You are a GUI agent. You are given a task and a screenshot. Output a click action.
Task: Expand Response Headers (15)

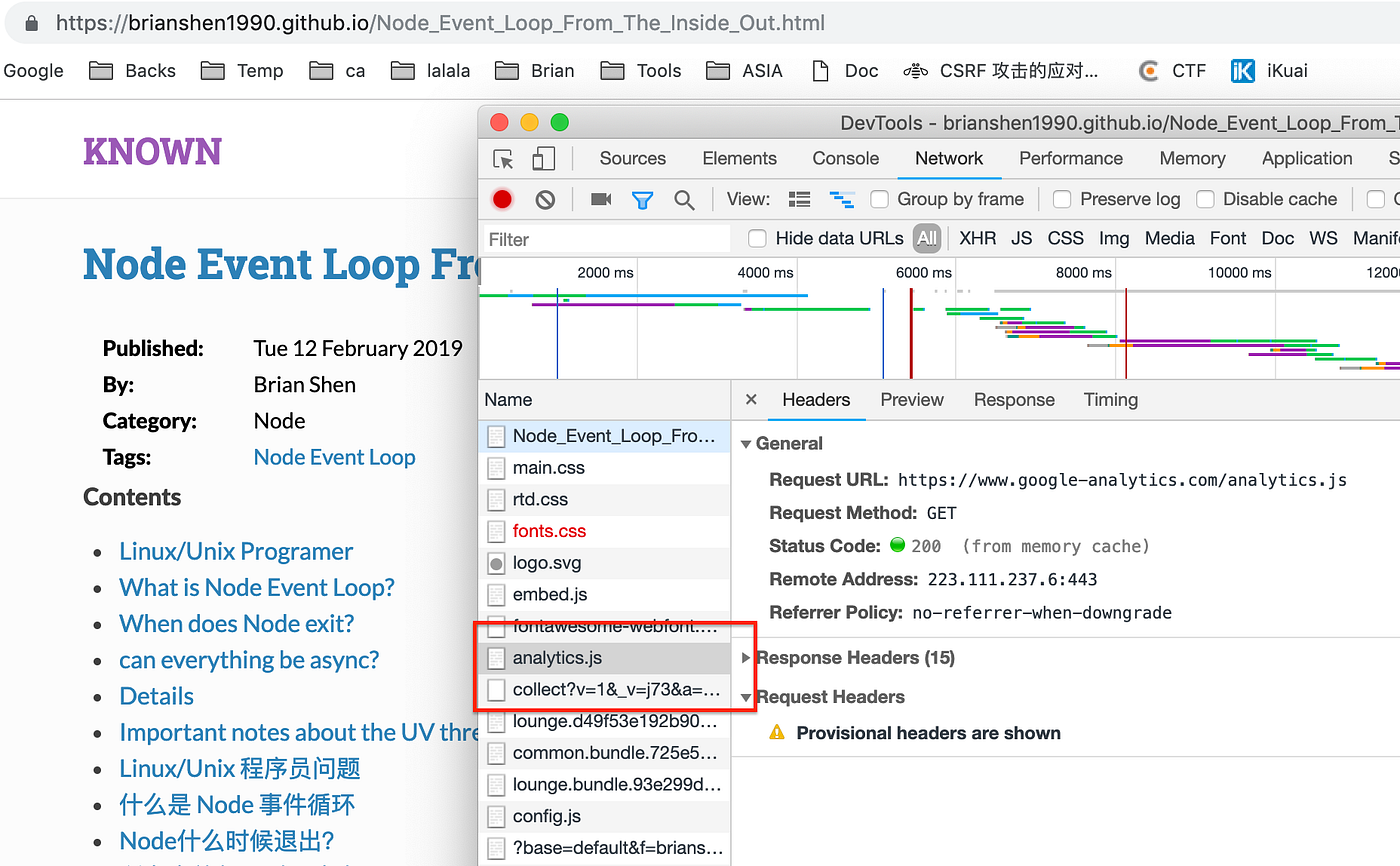click(x=746, y=658)
